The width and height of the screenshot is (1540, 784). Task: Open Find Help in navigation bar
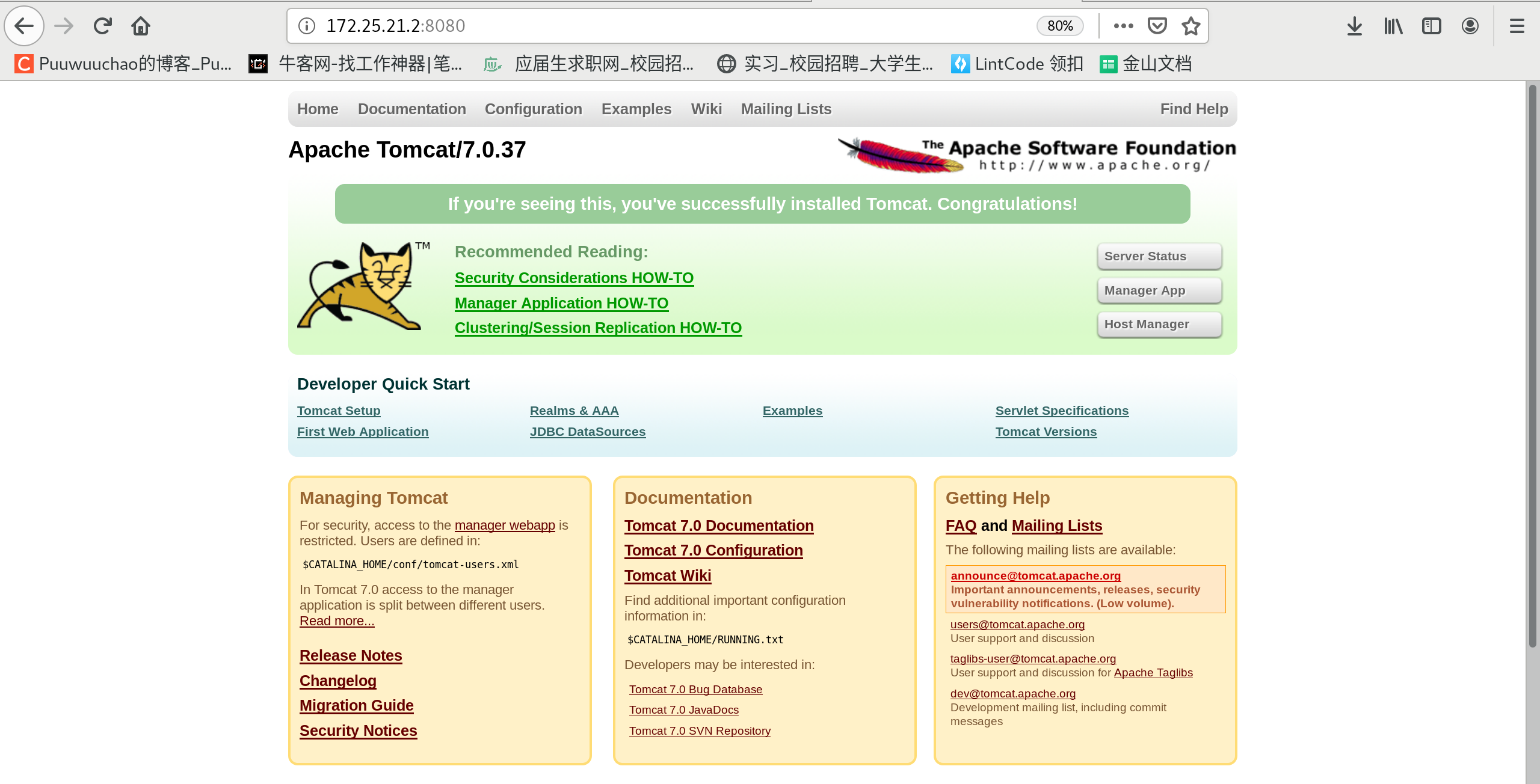click(x=1194, y=109)
